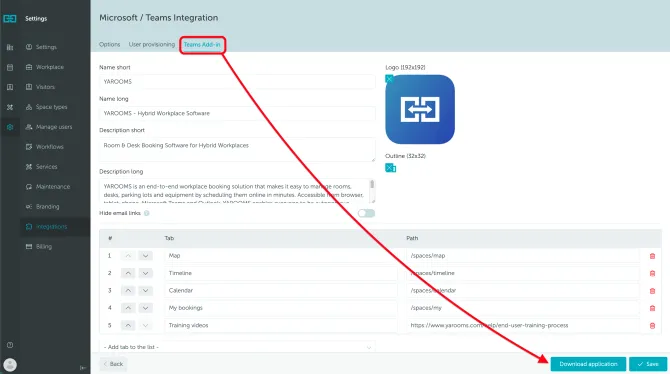This screenshot has width=670, height=374.
Task: Select the settings gear icon in the left rail
Action: (x=10, y=127)
